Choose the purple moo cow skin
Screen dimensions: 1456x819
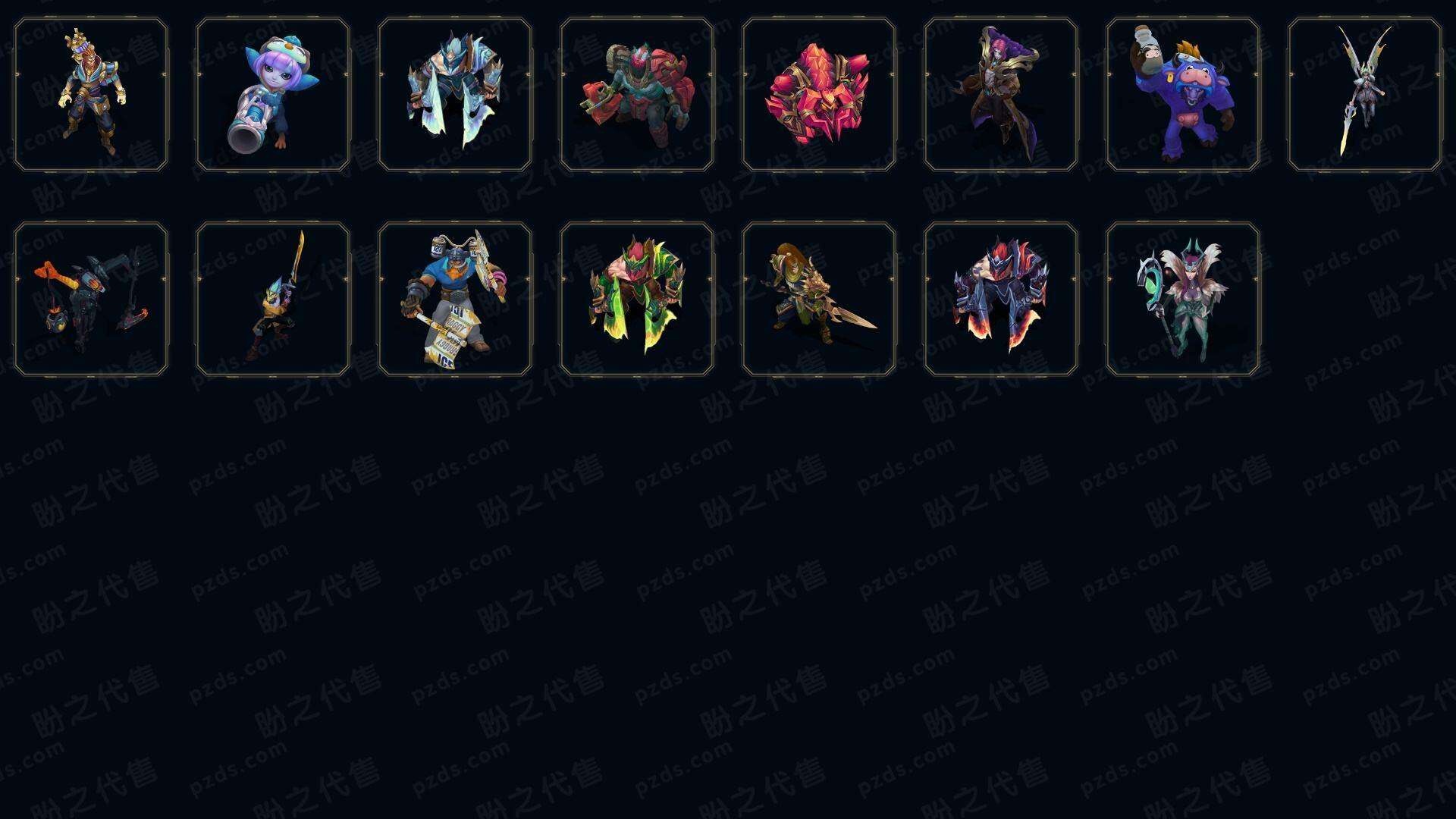1183,95
